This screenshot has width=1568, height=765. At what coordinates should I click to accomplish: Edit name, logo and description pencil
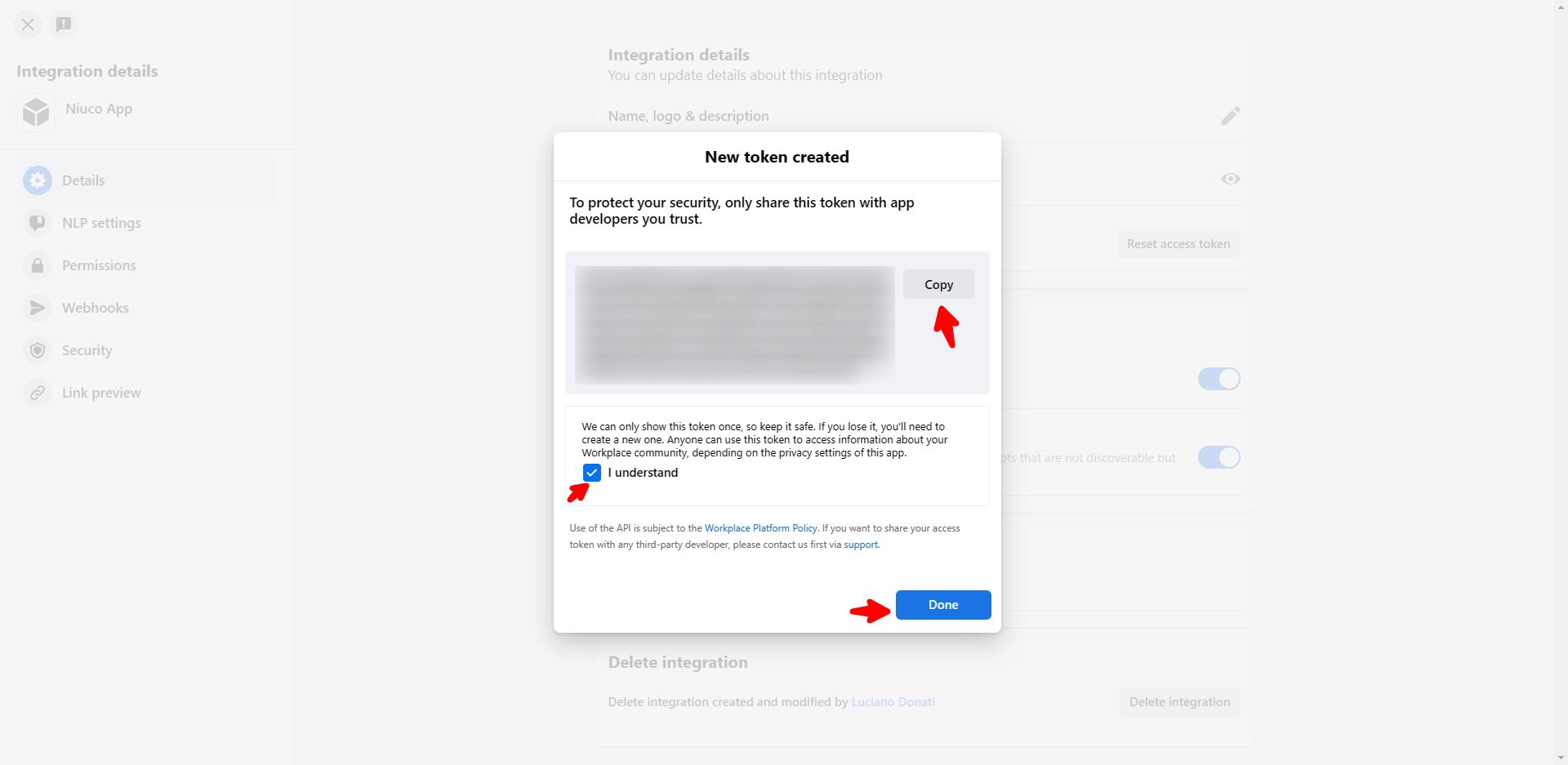pyautogui.click(x=1231, y=116)
